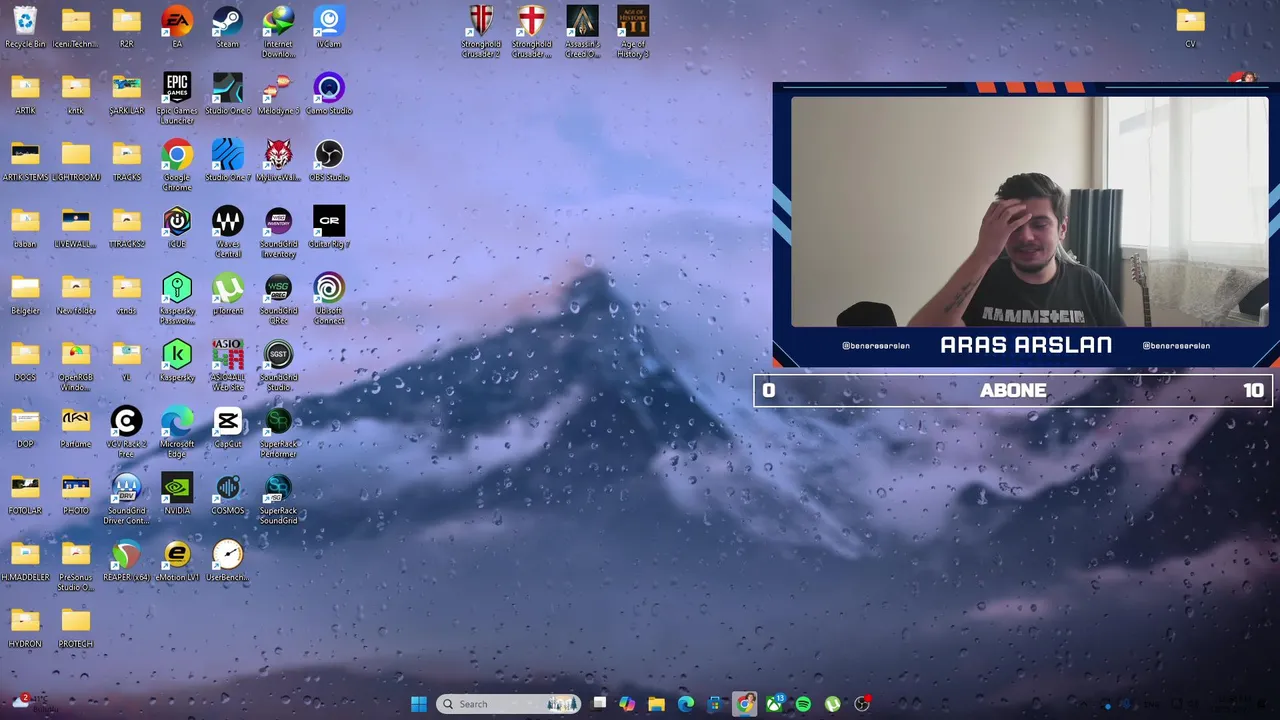The width and height of the screenshot is (1280, 720).
Task: Select the SoundGrid Inventory shortcut
Action: pyautogui.click(x=278, y=232)
